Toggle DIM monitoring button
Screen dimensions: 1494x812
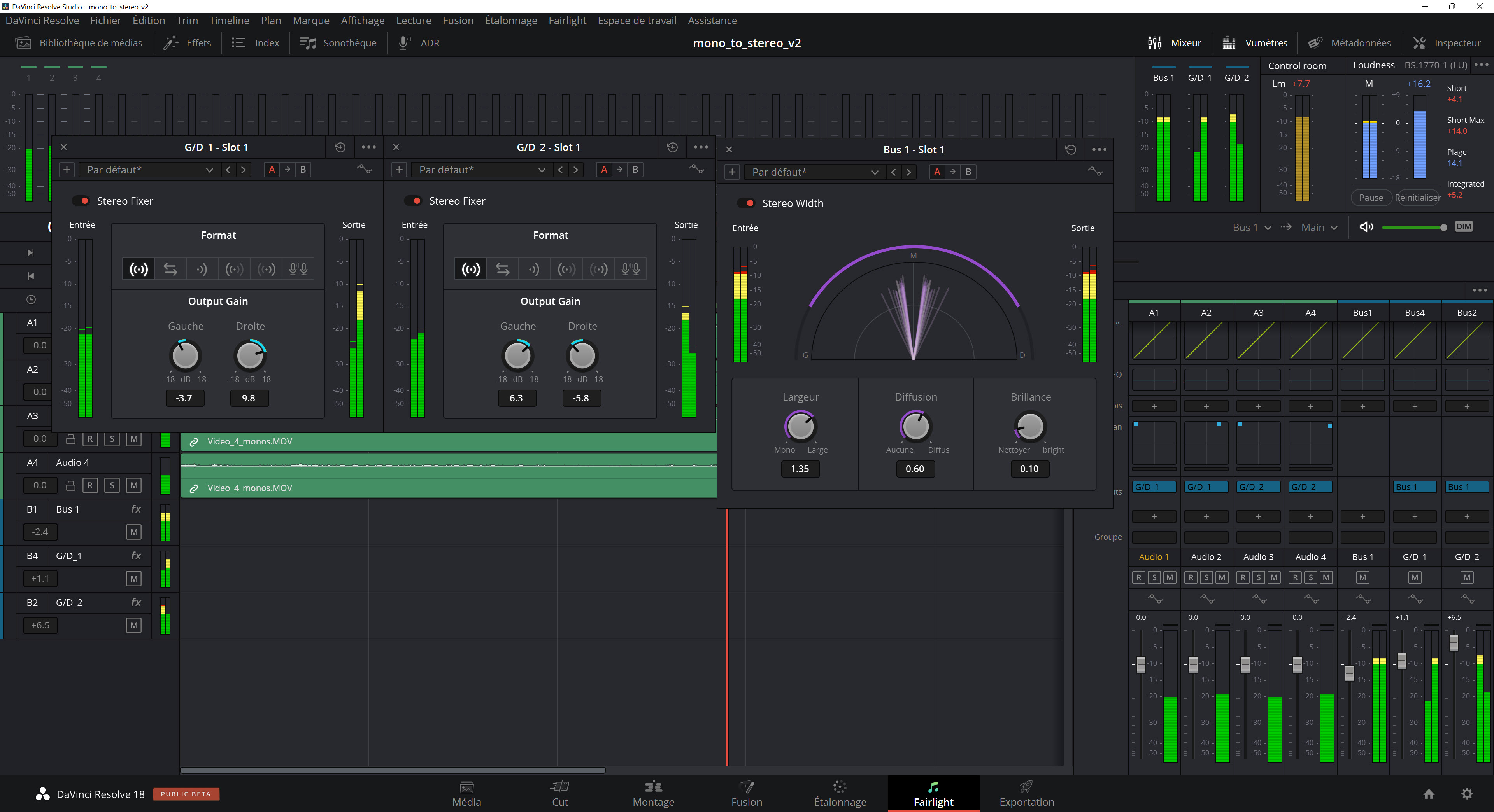click(1463, 227)
